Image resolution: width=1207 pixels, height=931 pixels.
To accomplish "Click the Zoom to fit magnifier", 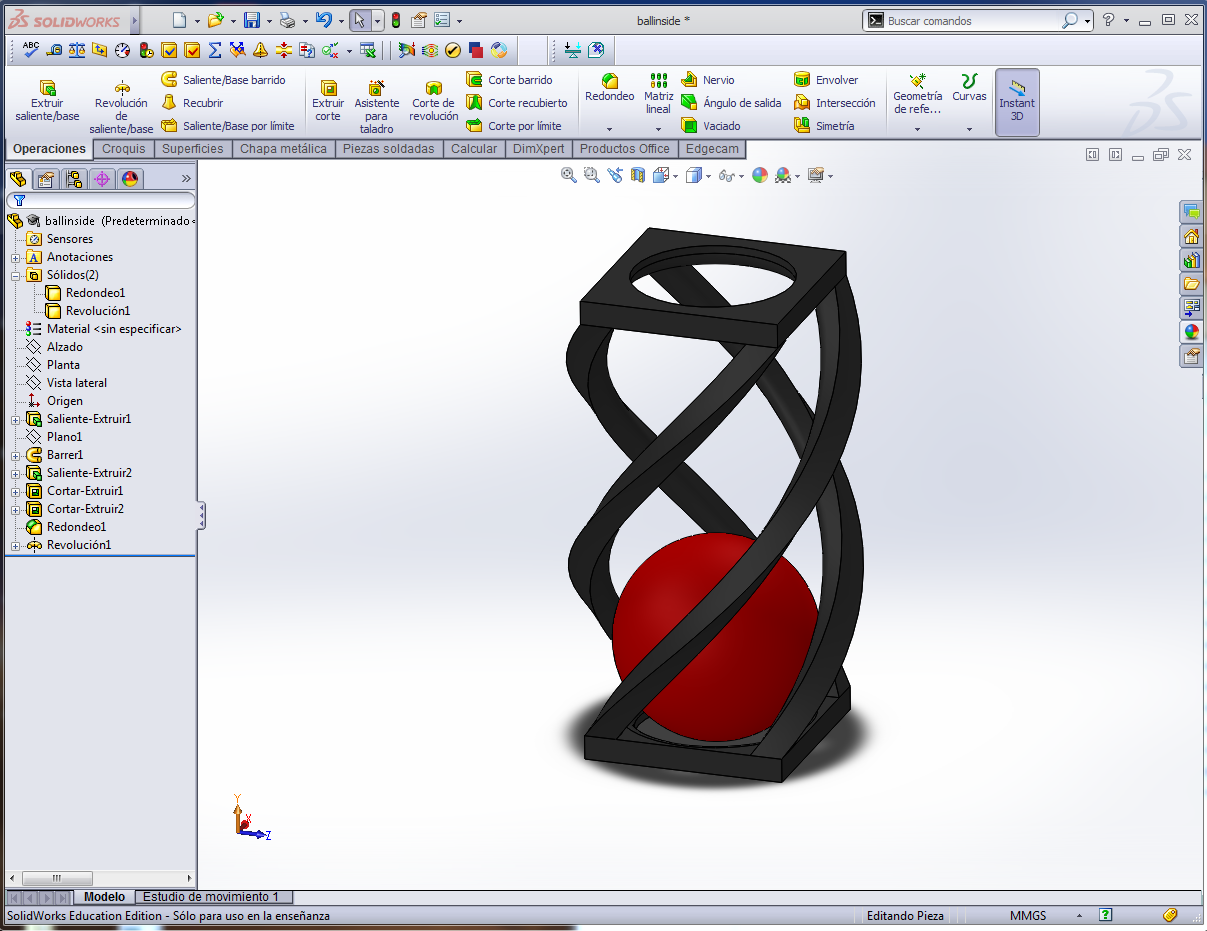I will (x=569, y=175).
